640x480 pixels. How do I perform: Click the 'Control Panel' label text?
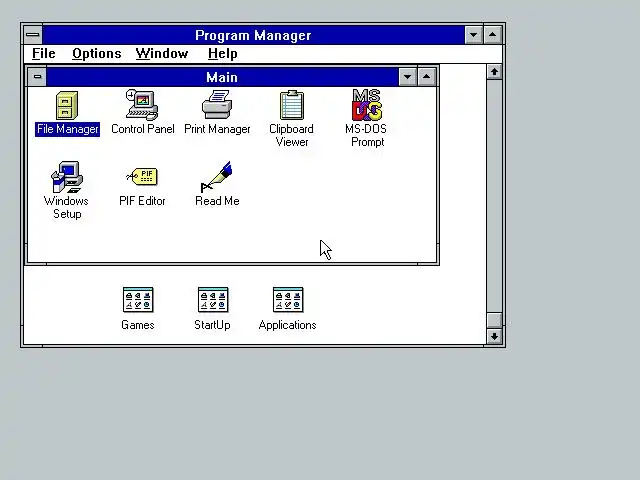(x=142, y=129)
